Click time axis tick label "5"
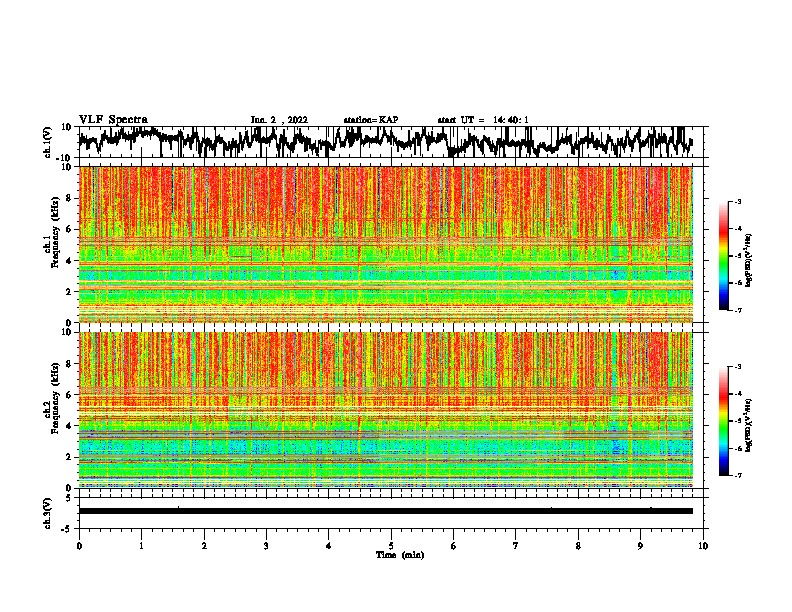The image size is (792, 612). 391,546
